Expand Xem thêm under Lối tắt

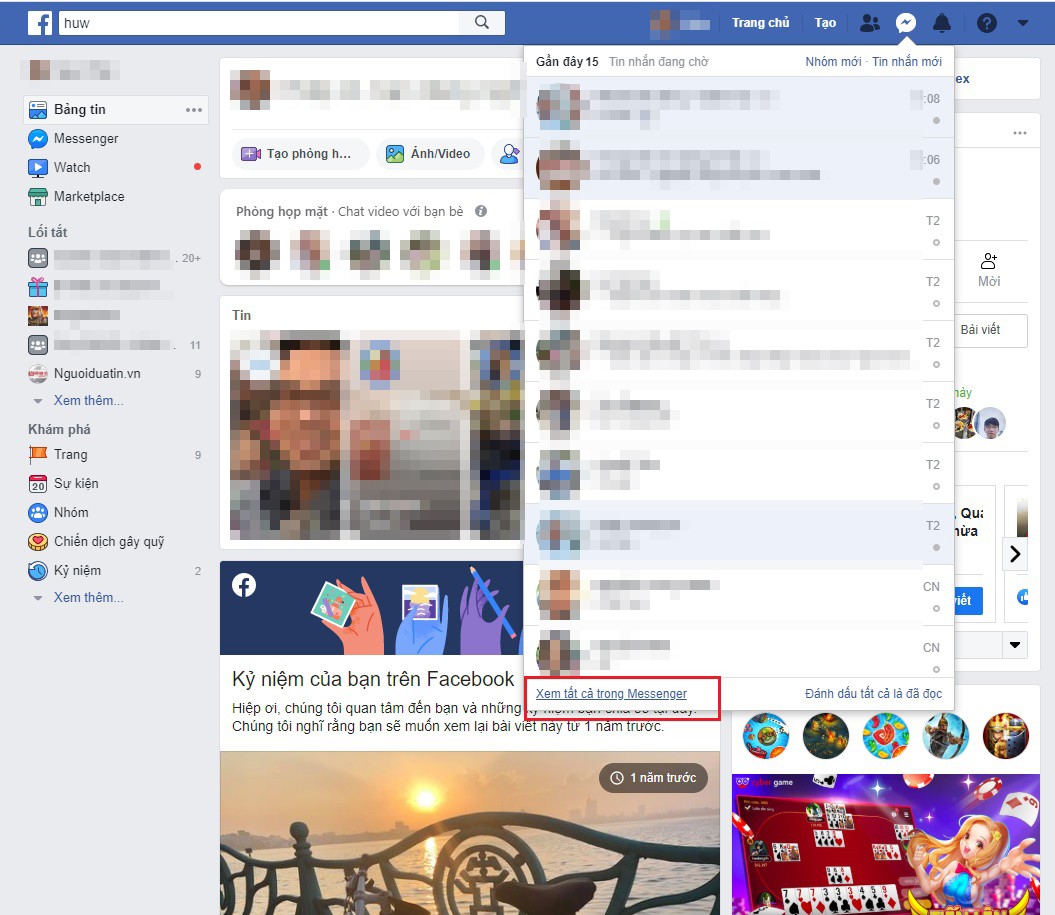pyautogui.click(x=88, y=400)
